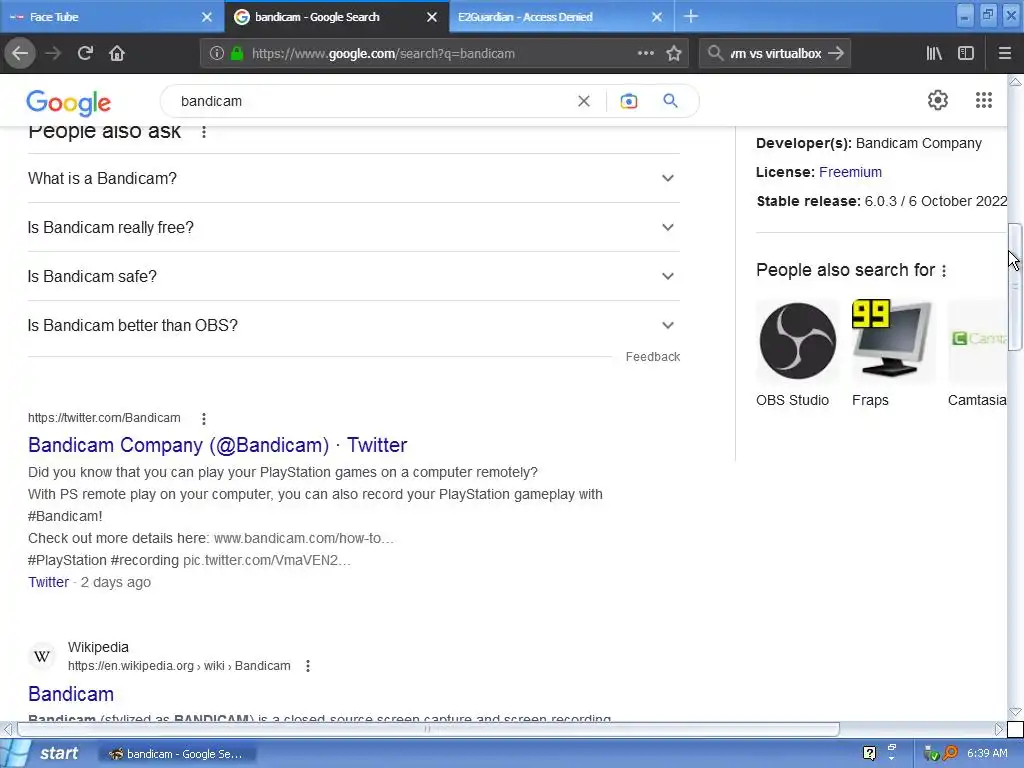Open options dots next to the Twitter result URL

click(x=204, y=419)
